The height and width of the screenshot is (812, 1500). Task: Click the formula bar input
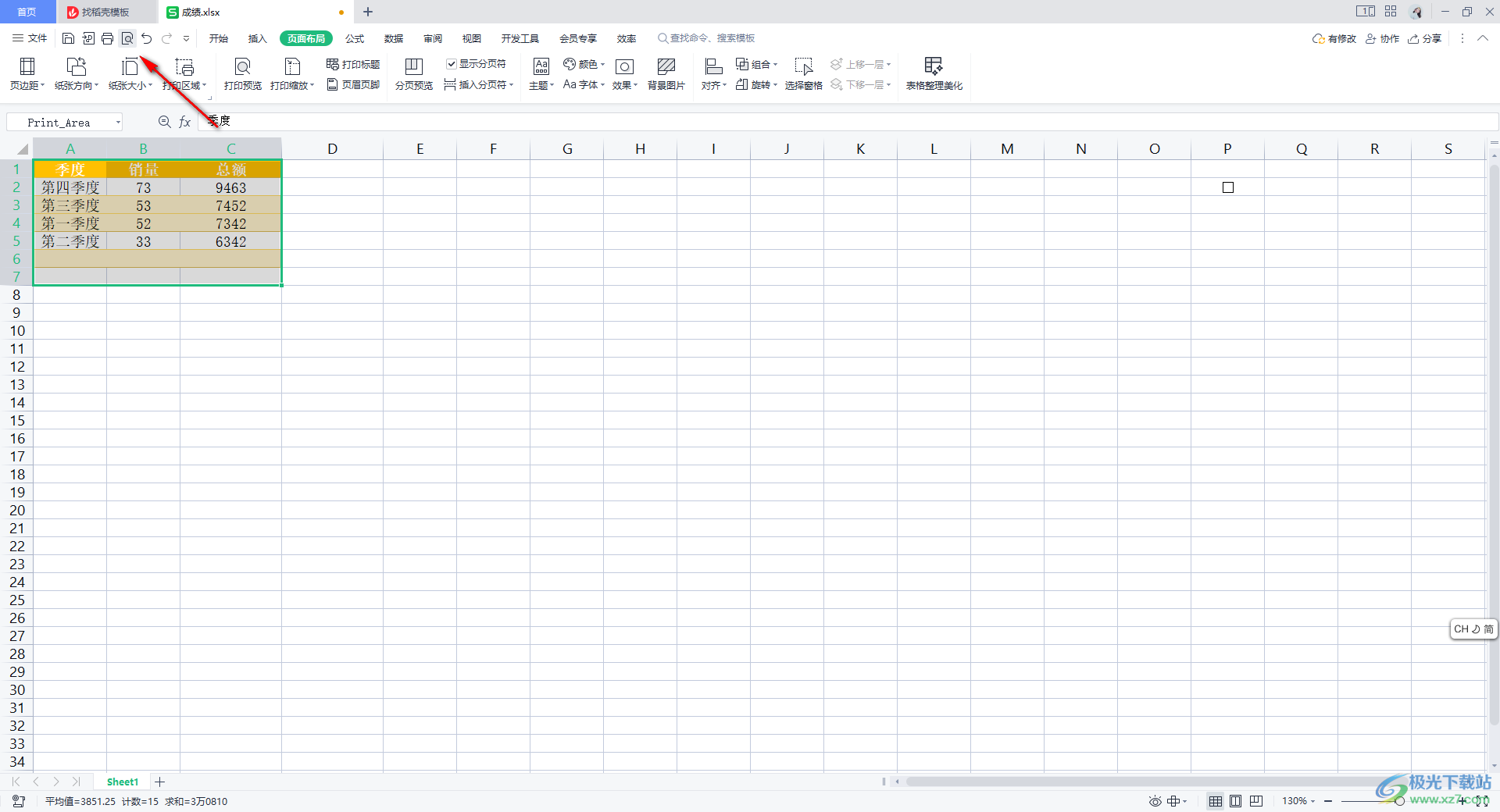coord(849,122)
